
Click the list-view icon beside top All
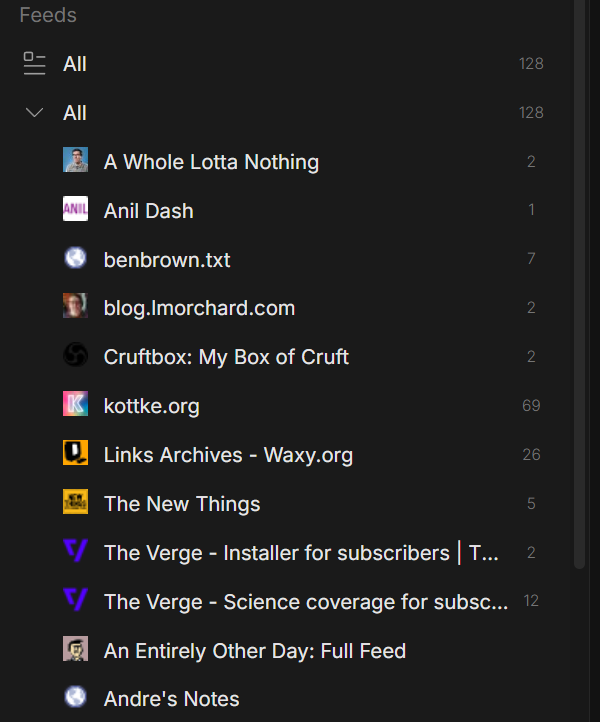(35, 64)
